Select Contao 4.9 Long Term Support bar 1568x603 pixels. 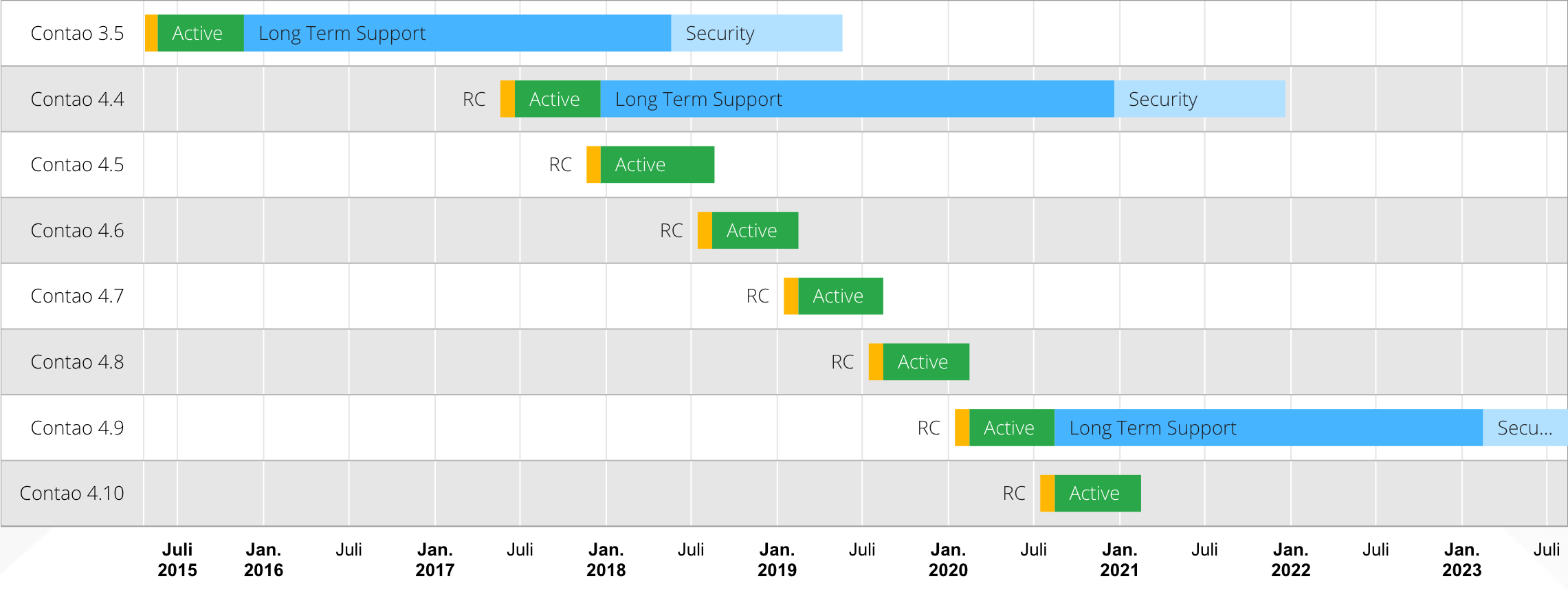1268,428
